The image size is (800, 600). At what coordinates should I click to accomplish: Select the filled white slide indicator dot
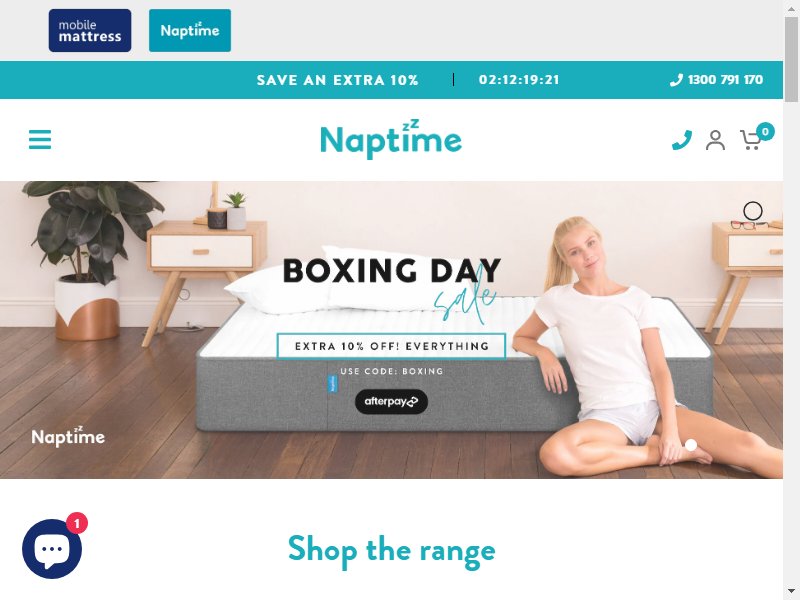click(x=691, y=445)
